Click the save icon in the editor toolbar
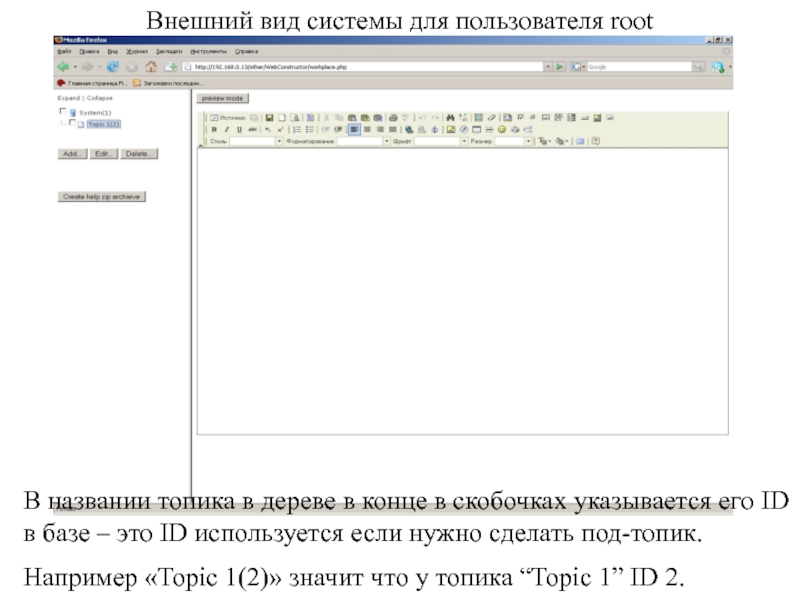 point(268,117)
